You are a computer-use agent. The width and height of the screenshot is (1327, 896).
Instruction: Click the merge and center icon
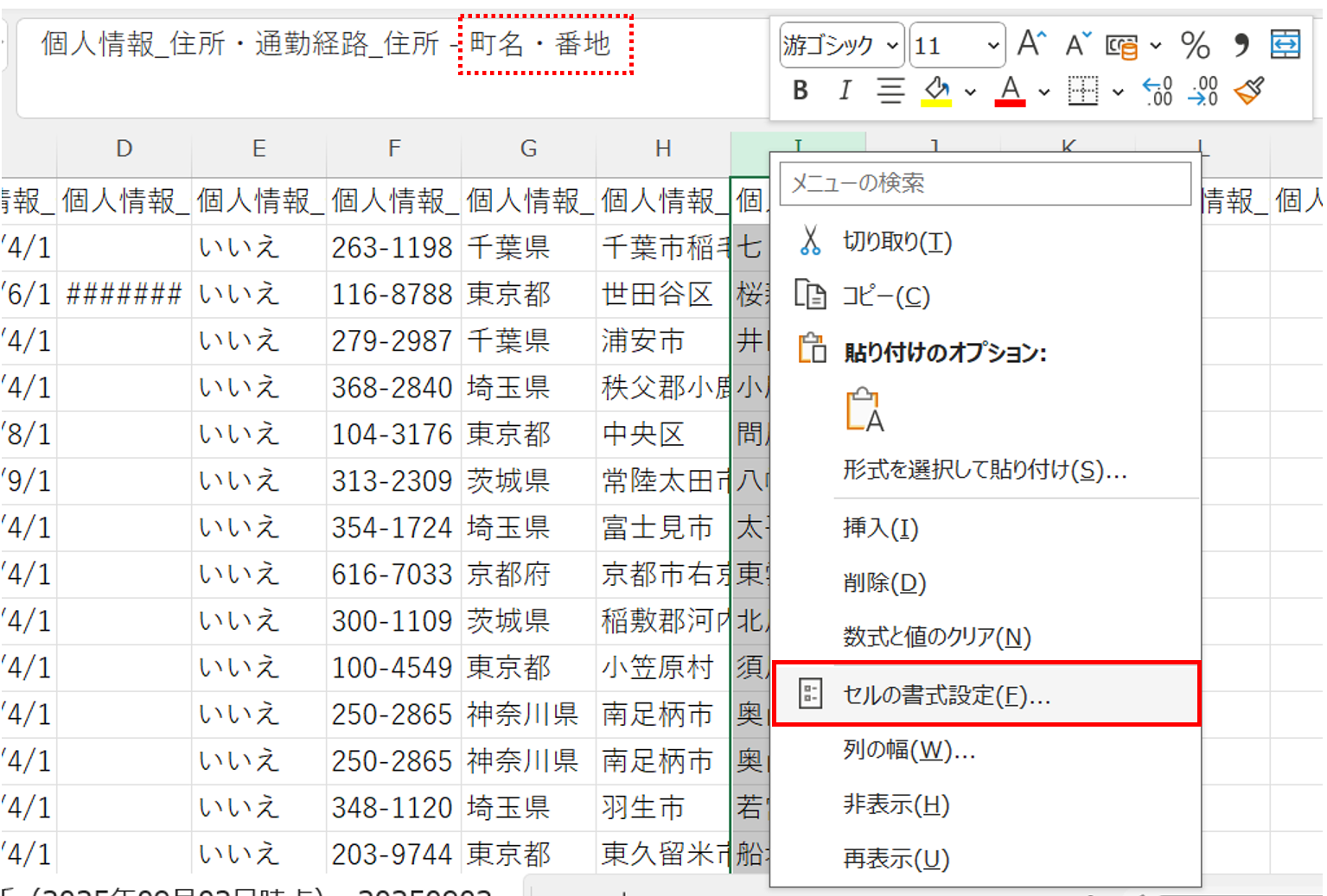pos(1285,44)
